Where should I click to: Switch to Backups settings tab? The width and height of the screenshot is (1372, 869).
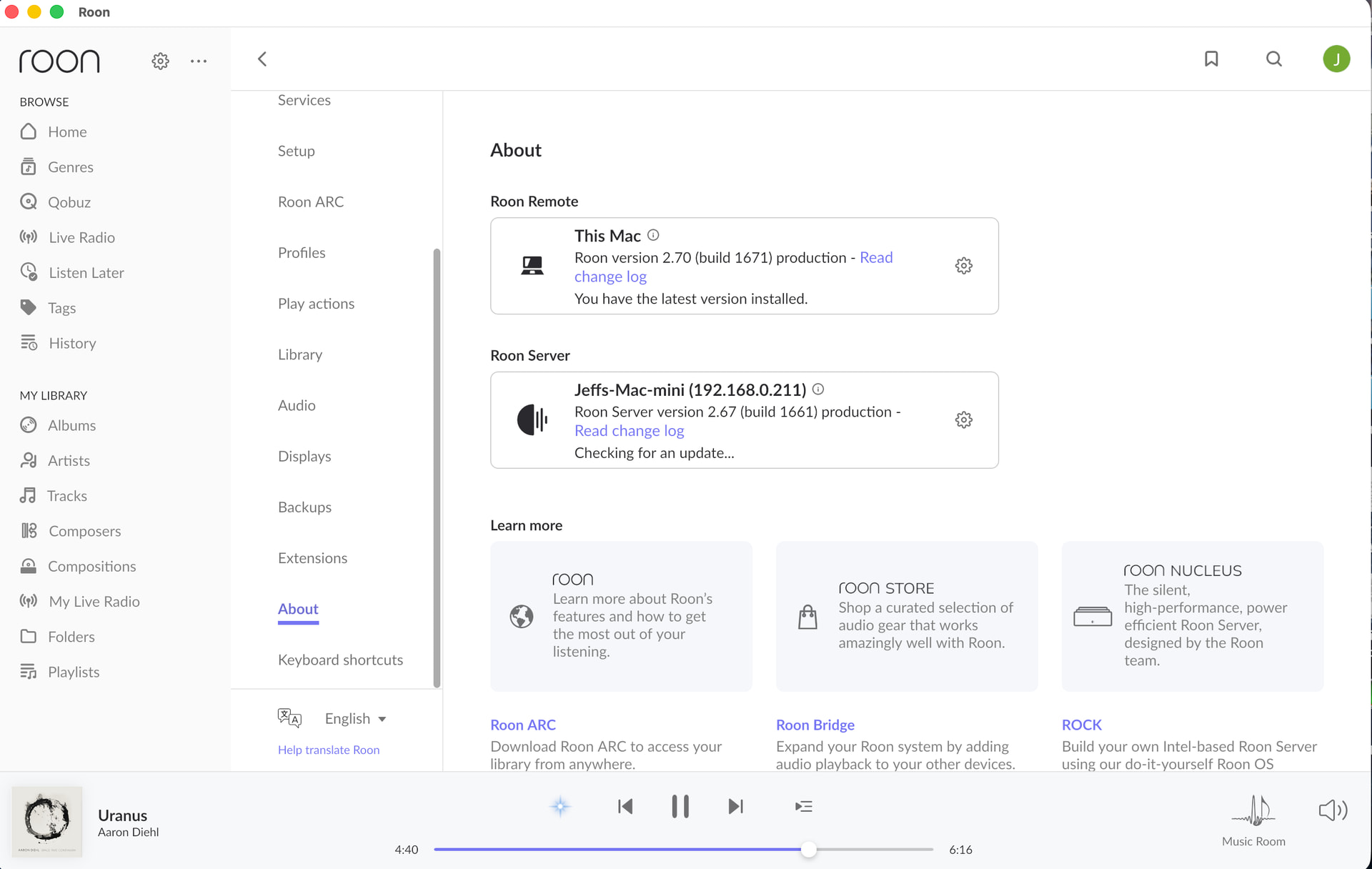click(x=305, y=507)
